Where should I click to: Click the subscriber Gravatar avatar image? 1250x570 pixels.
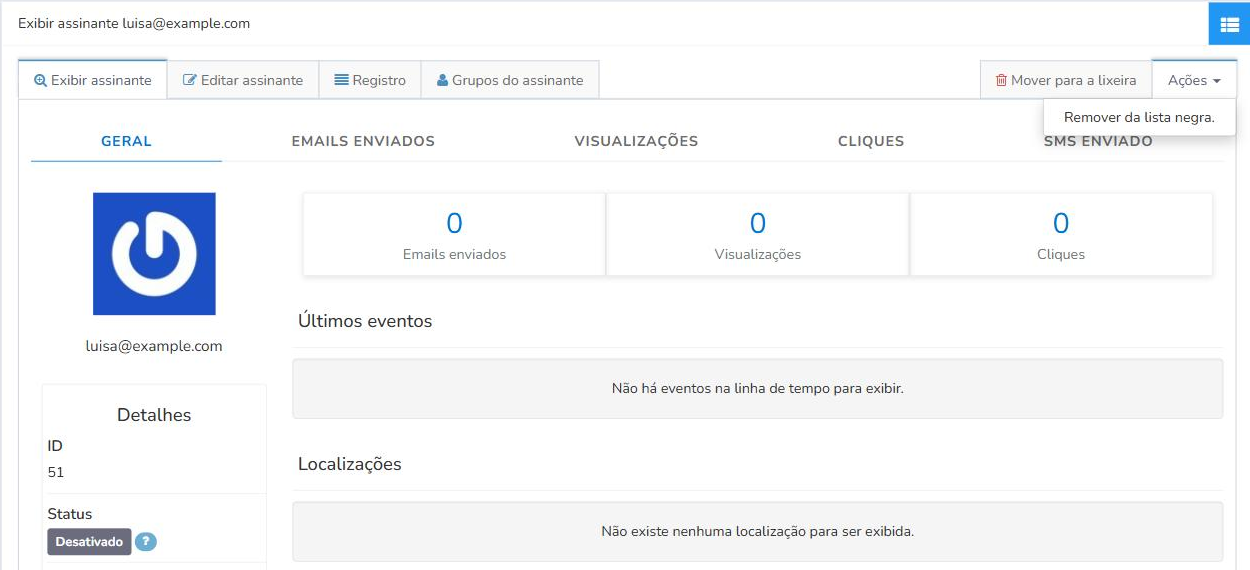pyautogui.click(x=154, y=254)
